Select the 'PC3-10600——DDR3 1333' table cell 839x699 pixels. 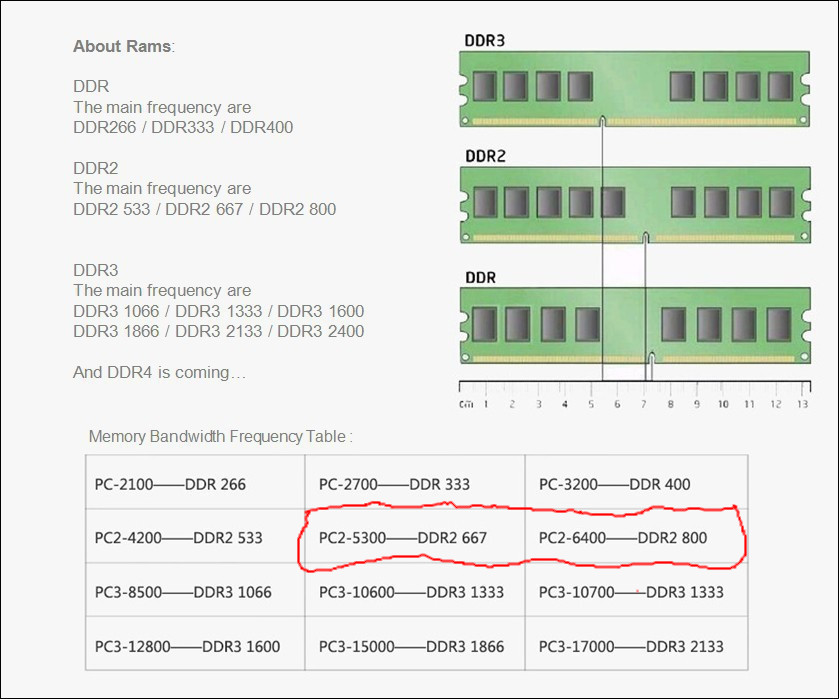click(x=415, y=590)
